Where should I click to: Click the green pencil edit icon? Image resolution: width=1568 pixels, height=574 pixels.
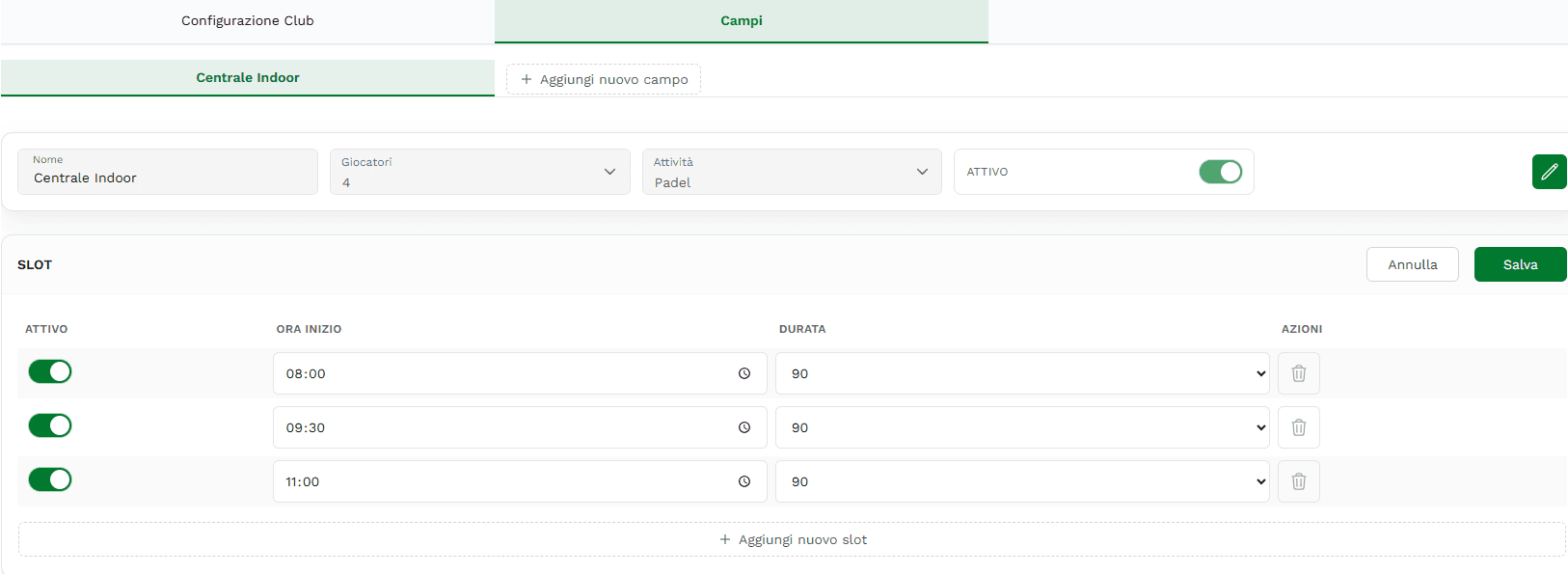tap(1549, 172)
